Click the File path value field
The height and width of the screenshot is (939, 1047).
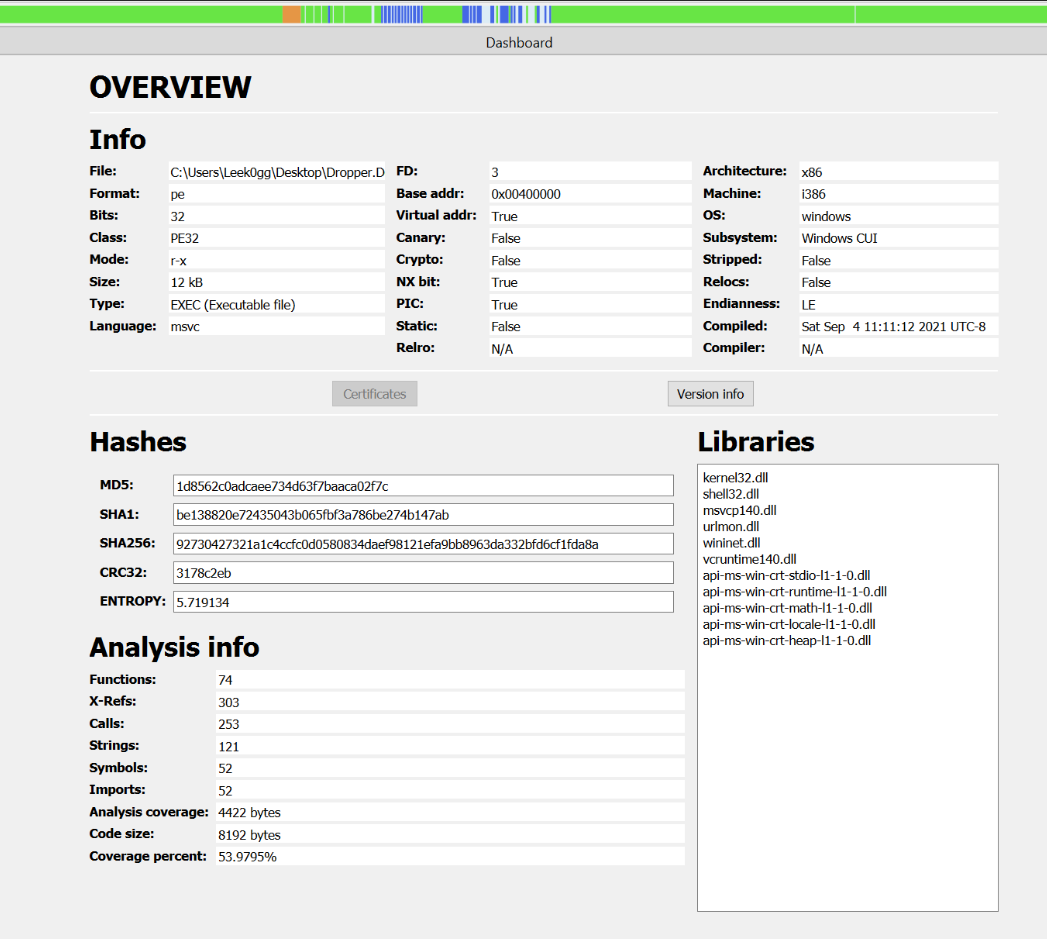point(277,172)
